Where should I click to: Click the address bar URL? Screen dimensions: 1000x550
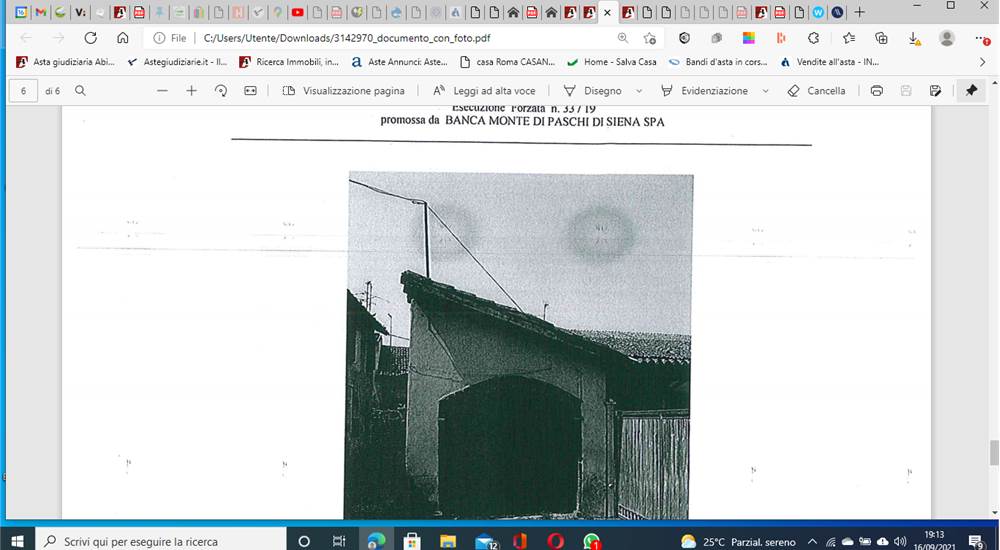pyautogui.click(x=347, y=38)
